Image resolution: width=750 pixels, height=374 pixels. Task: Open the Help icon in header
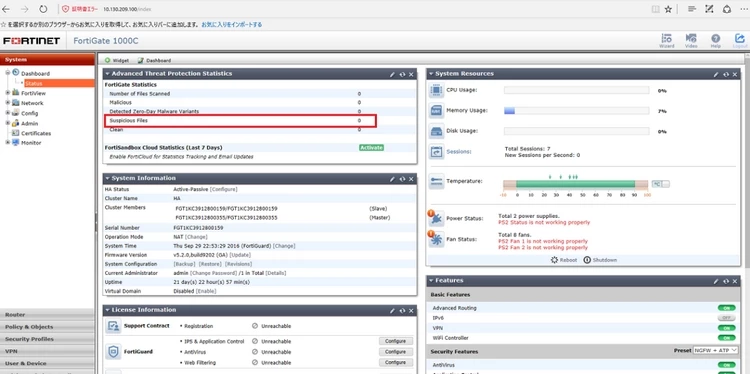(716, 40)
